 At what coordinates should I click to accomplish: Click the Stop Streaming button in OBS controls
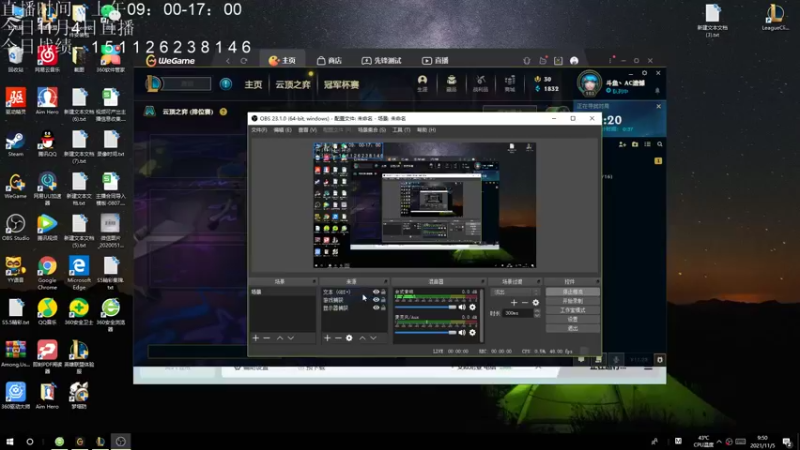[572, 292]
